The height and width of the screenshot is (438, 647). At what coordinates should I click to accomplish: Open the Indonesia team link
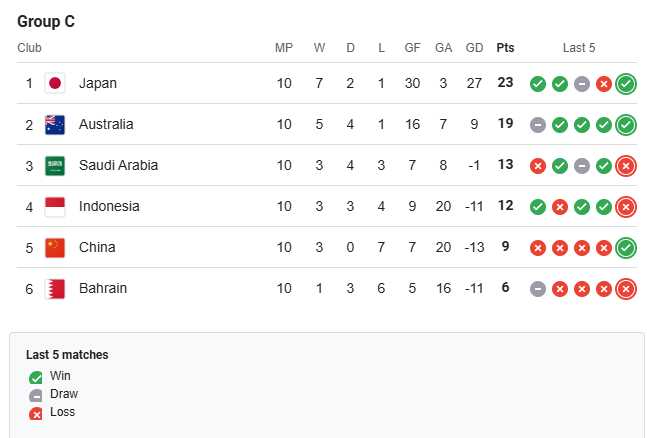pyautogui.click(x=109, y=206)
